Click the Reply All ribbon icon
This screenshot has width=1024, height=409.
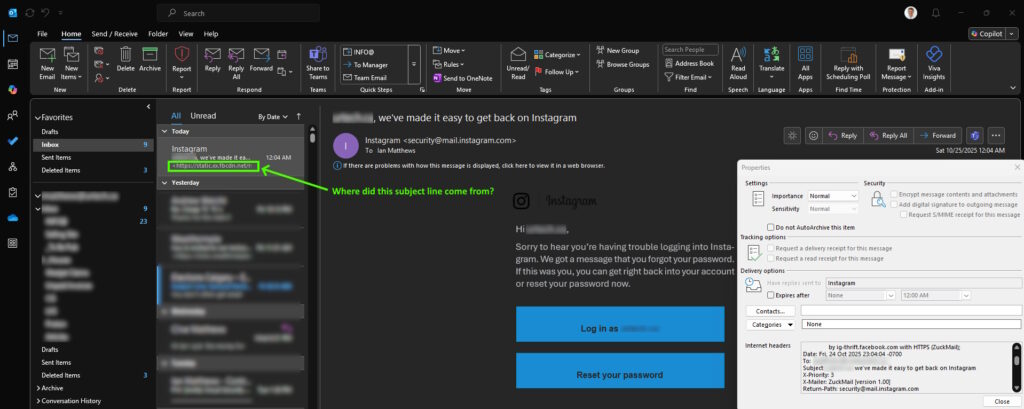coord(236,63)
